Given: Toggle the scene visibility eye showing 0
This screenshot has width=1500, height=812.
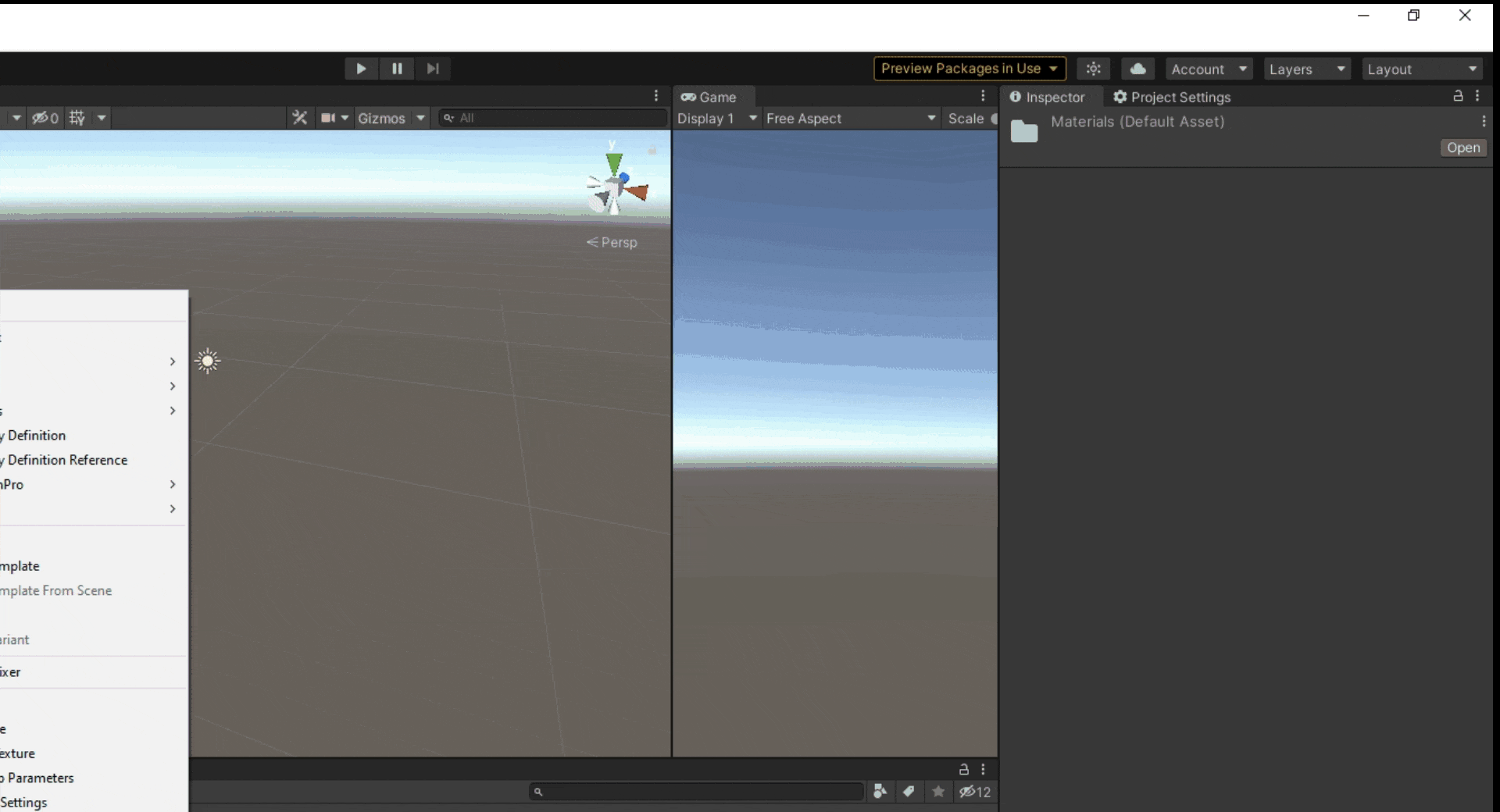Looking at the screenshot, I should 45,118.
